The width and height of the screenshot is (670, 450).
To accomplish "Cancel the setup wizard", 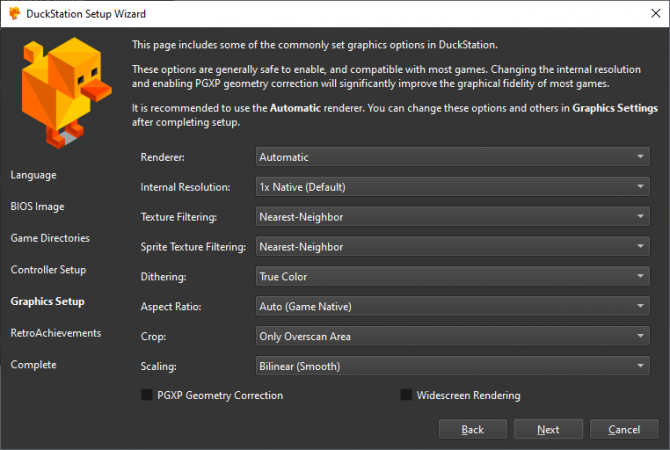I will coord(624,429).
